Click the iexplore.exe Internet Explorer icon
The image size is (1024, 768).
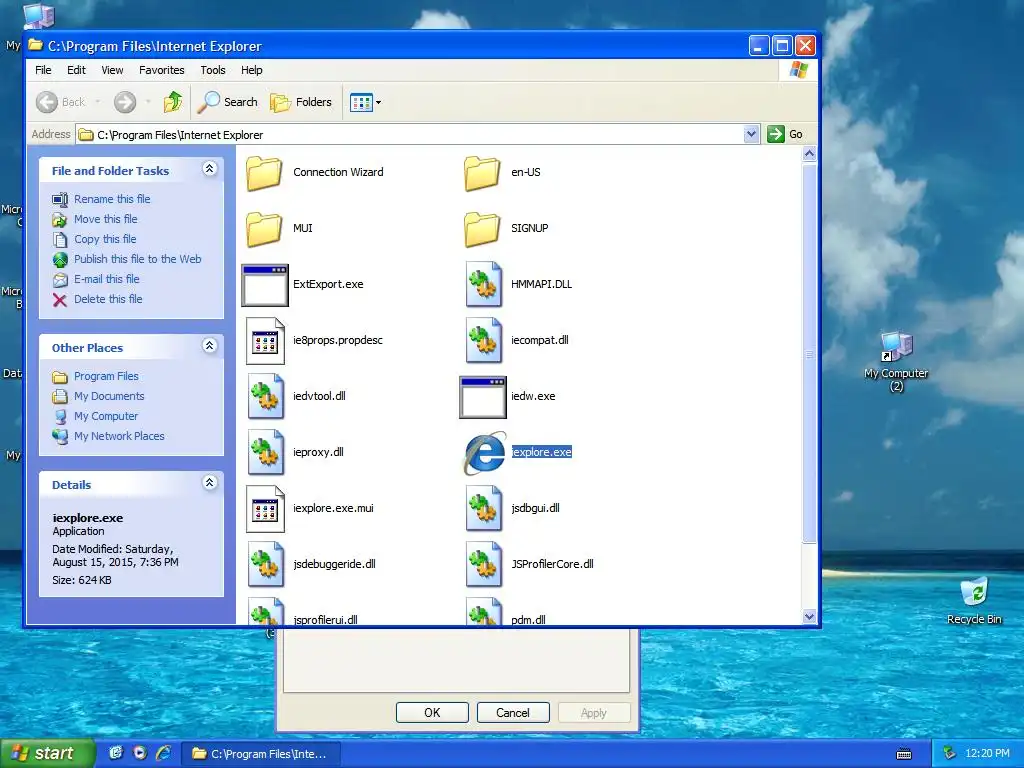tap(485, 453)
